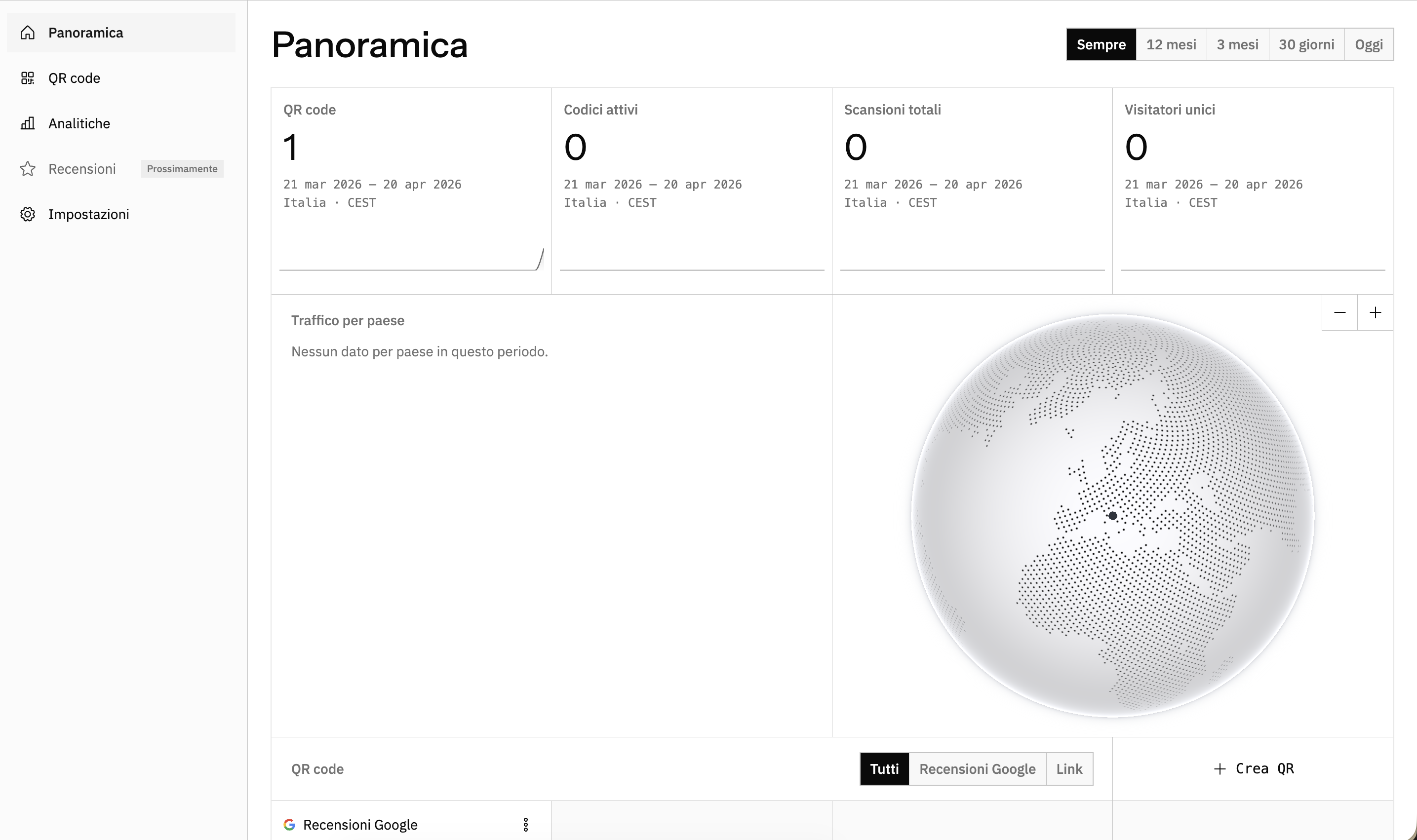Image resolution: width=1417 pixels, height=840 pixels.
Task: Click the Italy marker dot on the globe
Action: coord(1112,516)
